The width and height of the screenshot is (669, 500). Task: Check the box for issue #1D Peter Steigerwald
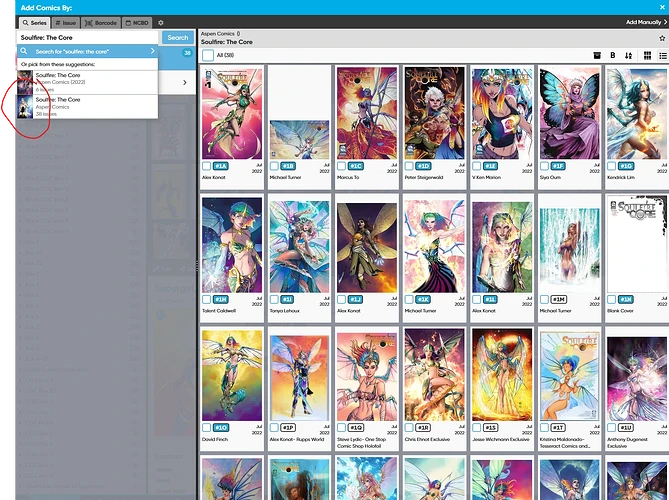tap(409, 166)
